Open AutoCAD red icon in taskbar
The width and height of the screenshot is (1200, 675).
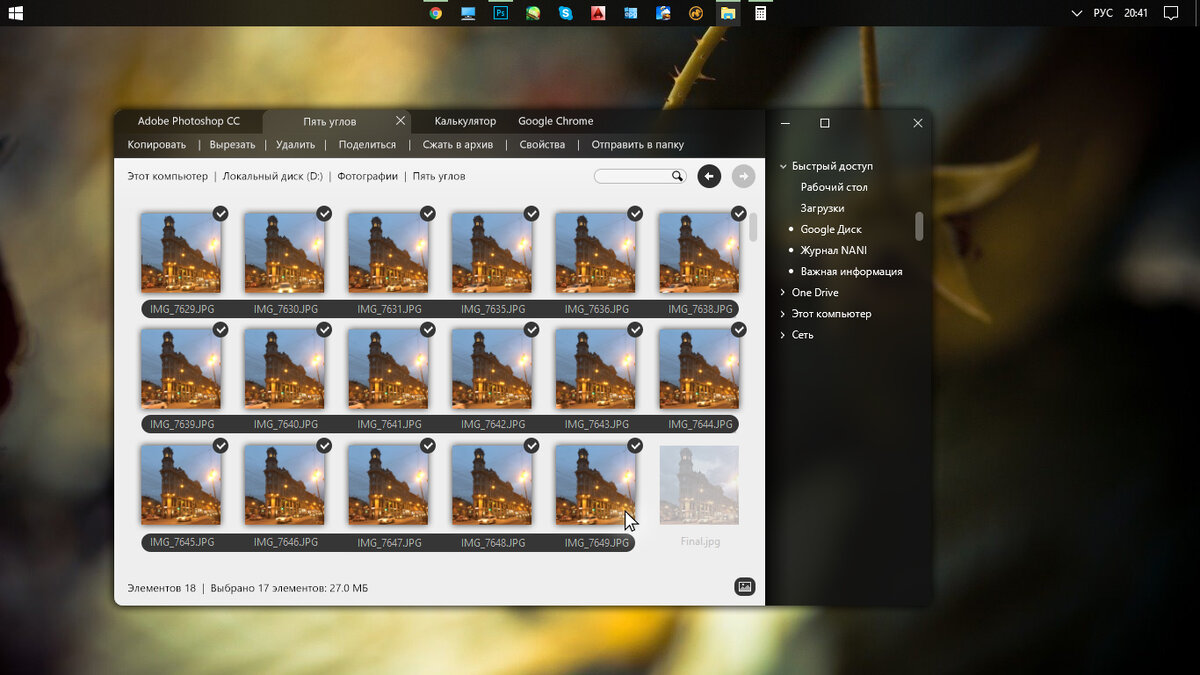pyautogui.click(x=598, y=13)
